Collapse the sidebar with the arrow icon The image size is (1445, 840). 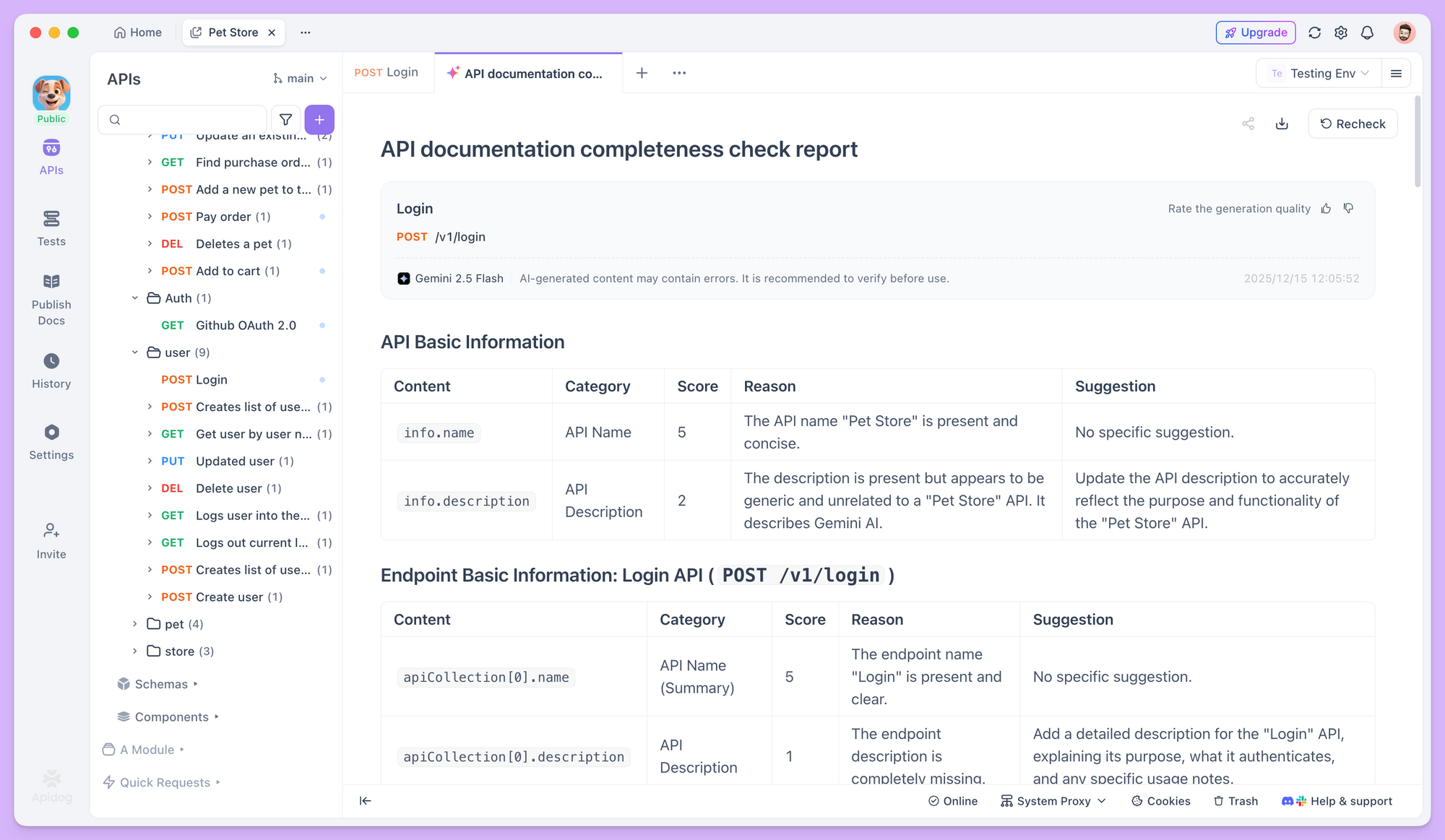click(366, 800)
